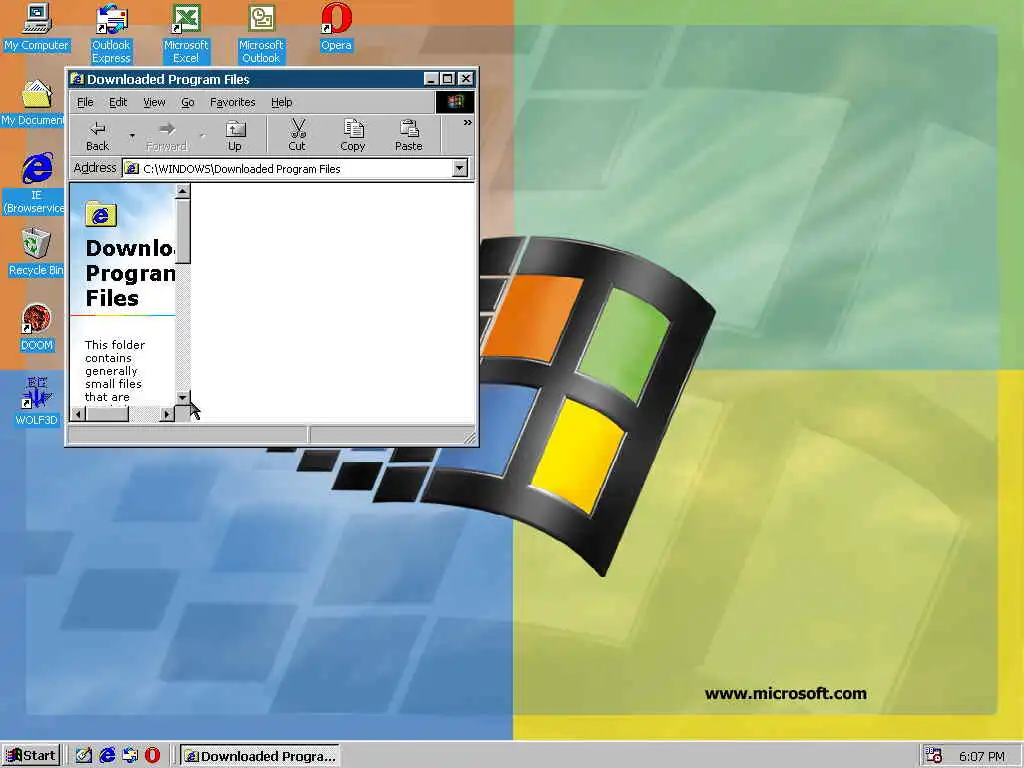Show more toolbar buttons via chevron
This screenshot has height=768, width=1024.
tap(467, 123)
